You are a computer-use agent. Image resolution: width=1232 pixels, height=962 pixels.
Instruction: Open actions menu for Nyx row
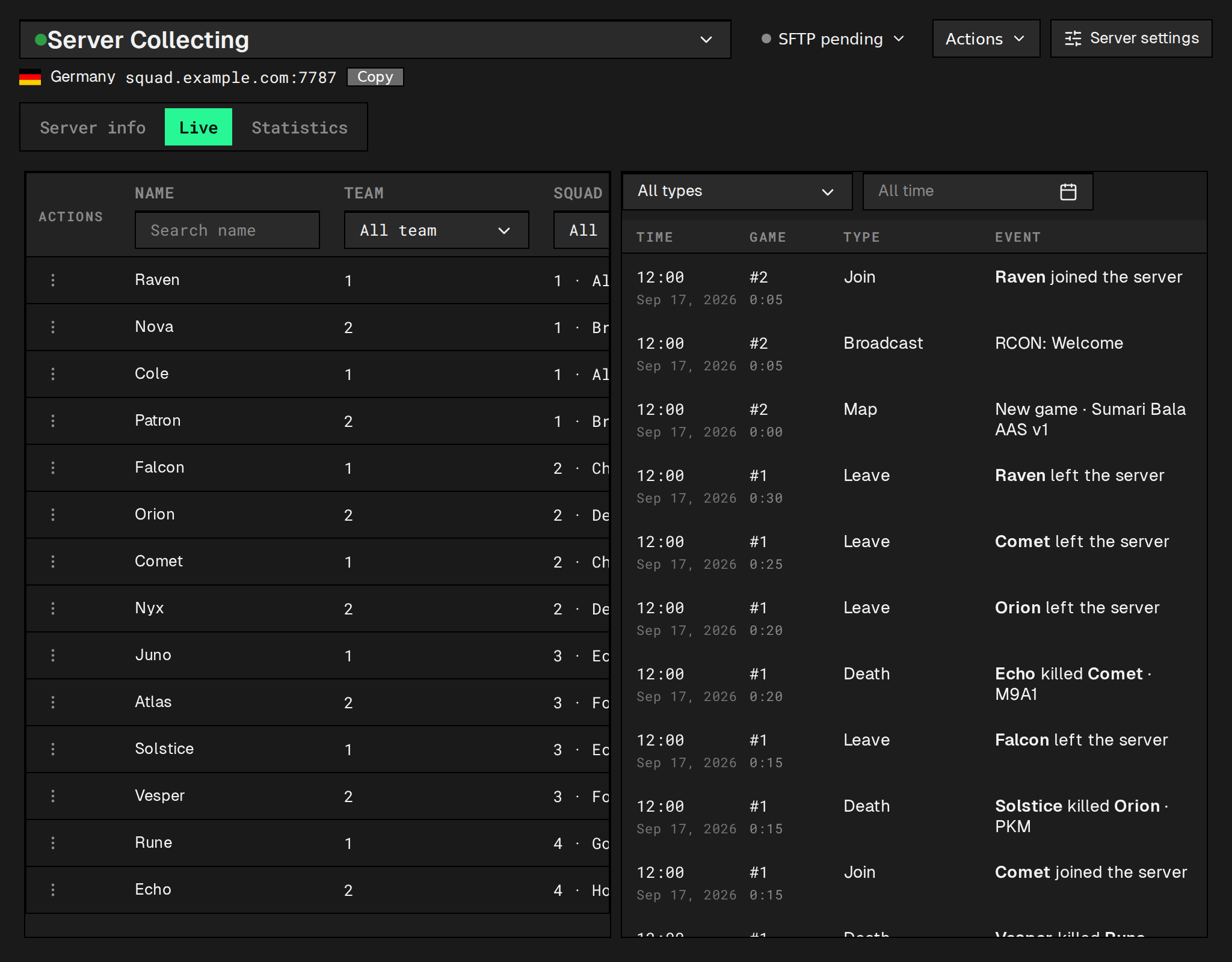(x=53, y=608)
